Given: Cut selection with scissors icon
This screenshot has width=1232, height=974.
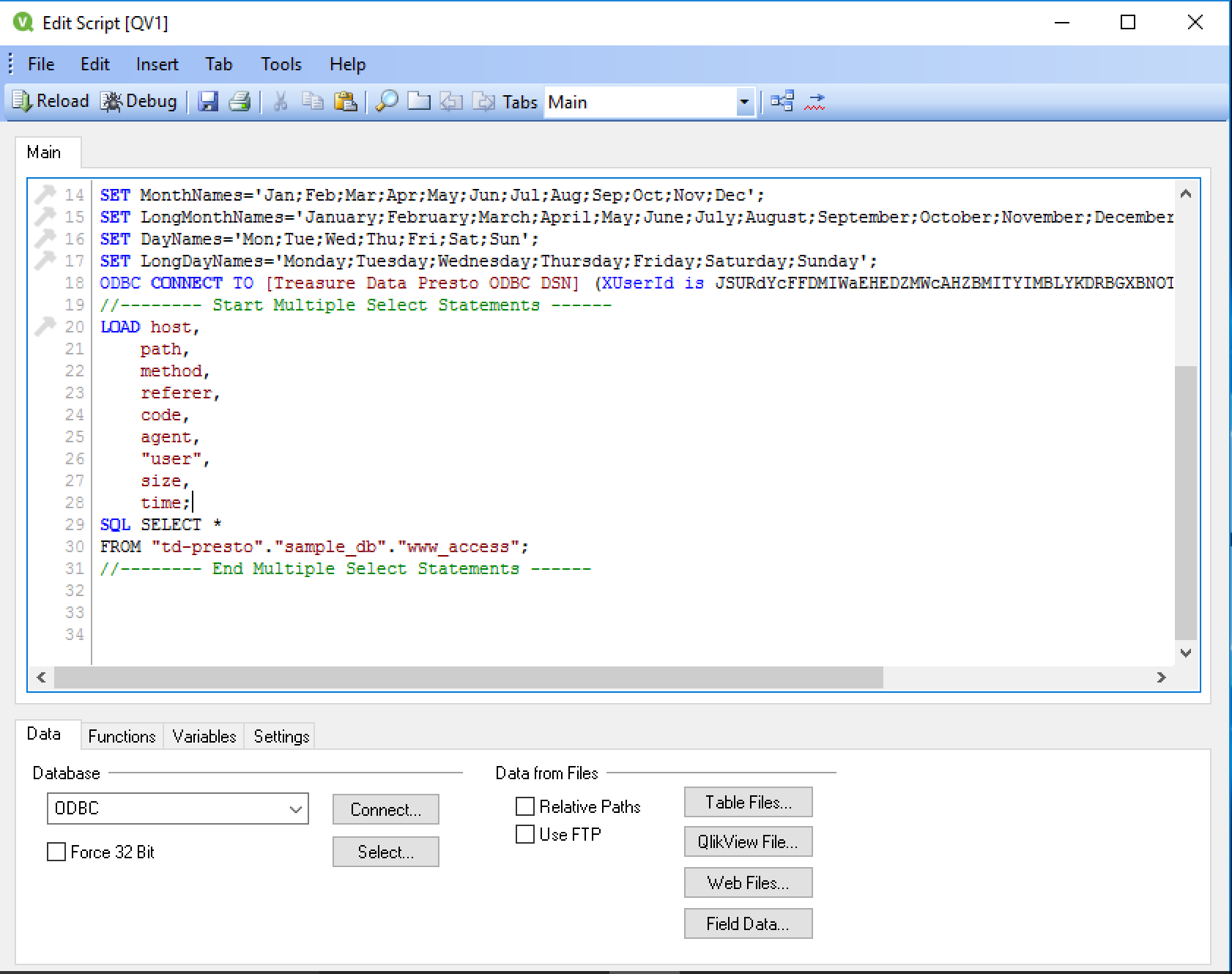Looking at the screenshot, I should pos(280,101).
